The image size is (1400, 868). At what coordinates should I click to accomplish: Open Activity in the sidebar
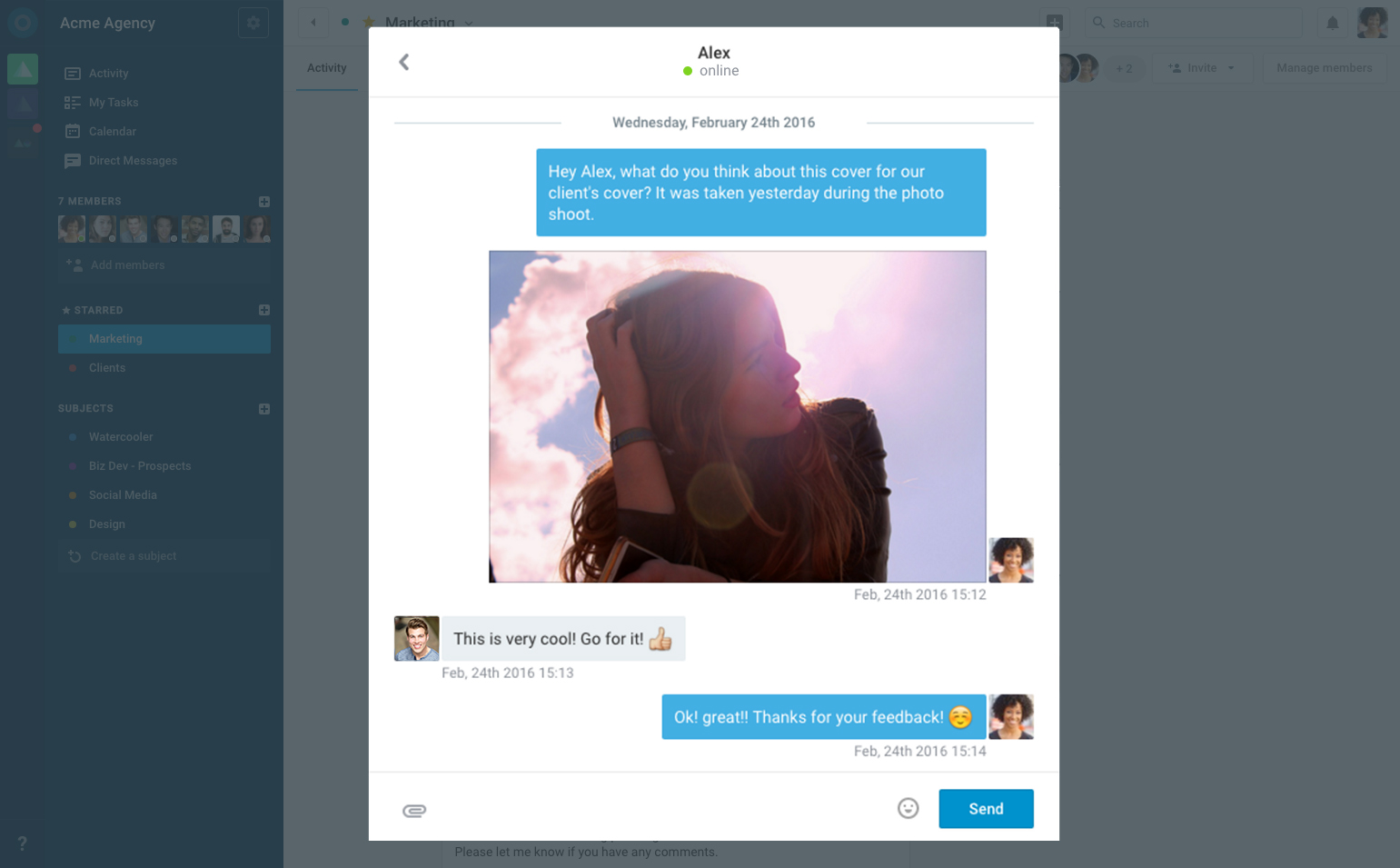click(108, 73)
